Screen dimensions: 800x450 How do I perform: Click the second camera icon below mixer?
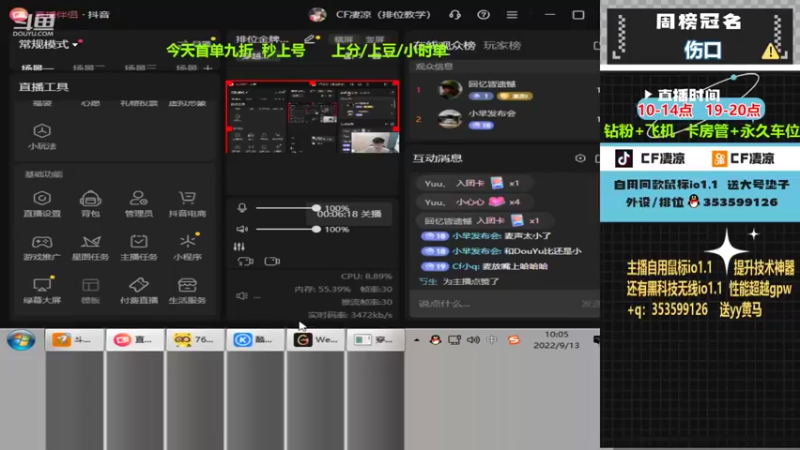point(272,261)
